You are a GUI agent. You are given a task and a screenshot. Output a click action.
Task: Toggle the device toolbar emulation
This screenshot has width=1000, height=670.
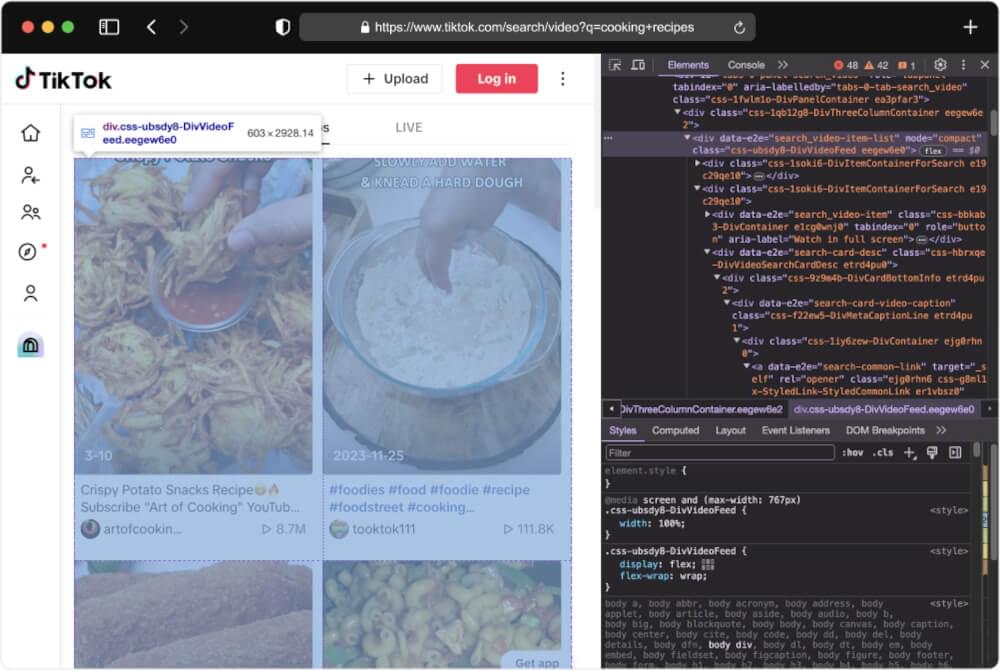coord(638,65)
